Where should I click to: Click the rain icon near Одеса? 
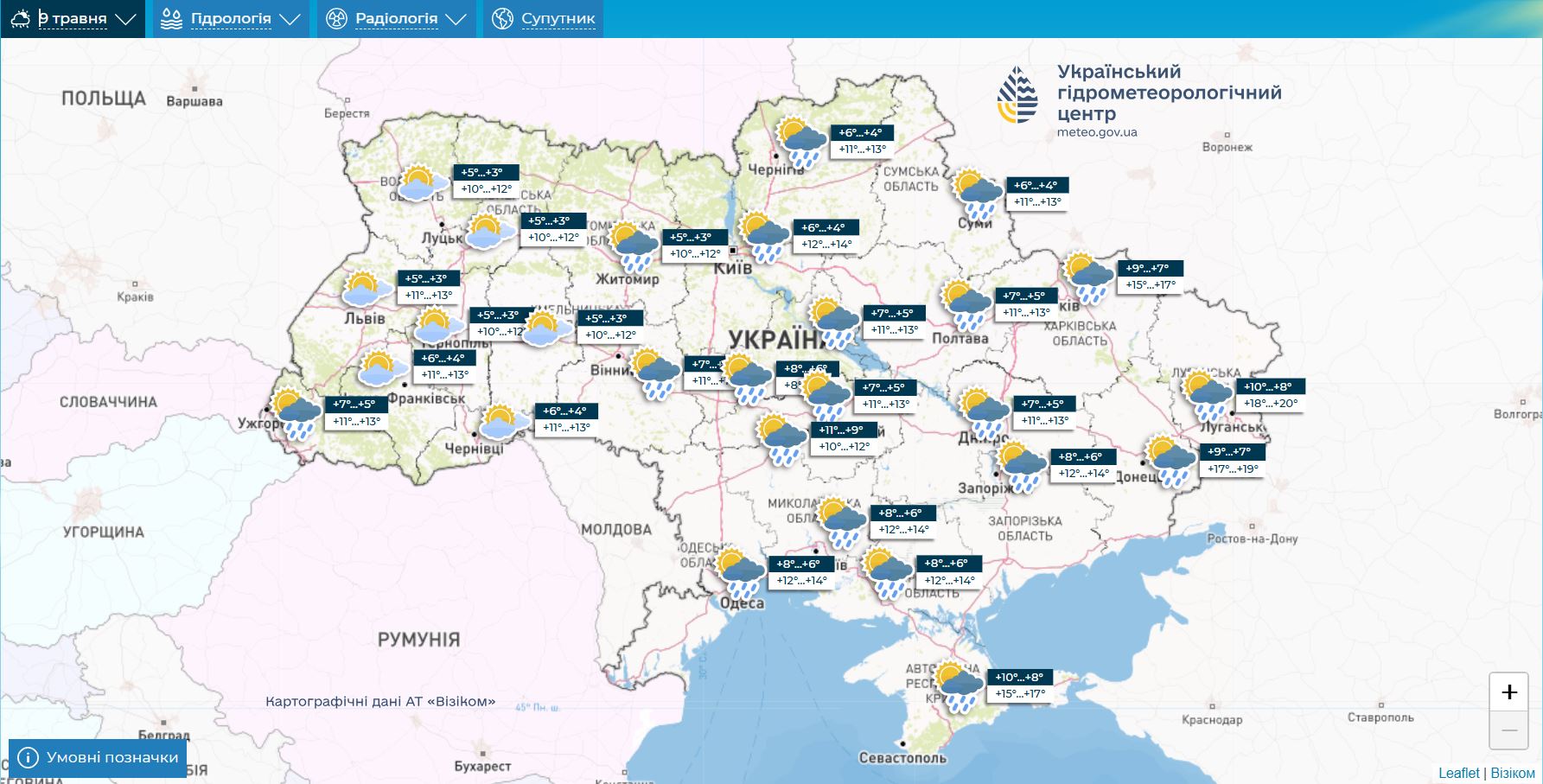[741, 572]
